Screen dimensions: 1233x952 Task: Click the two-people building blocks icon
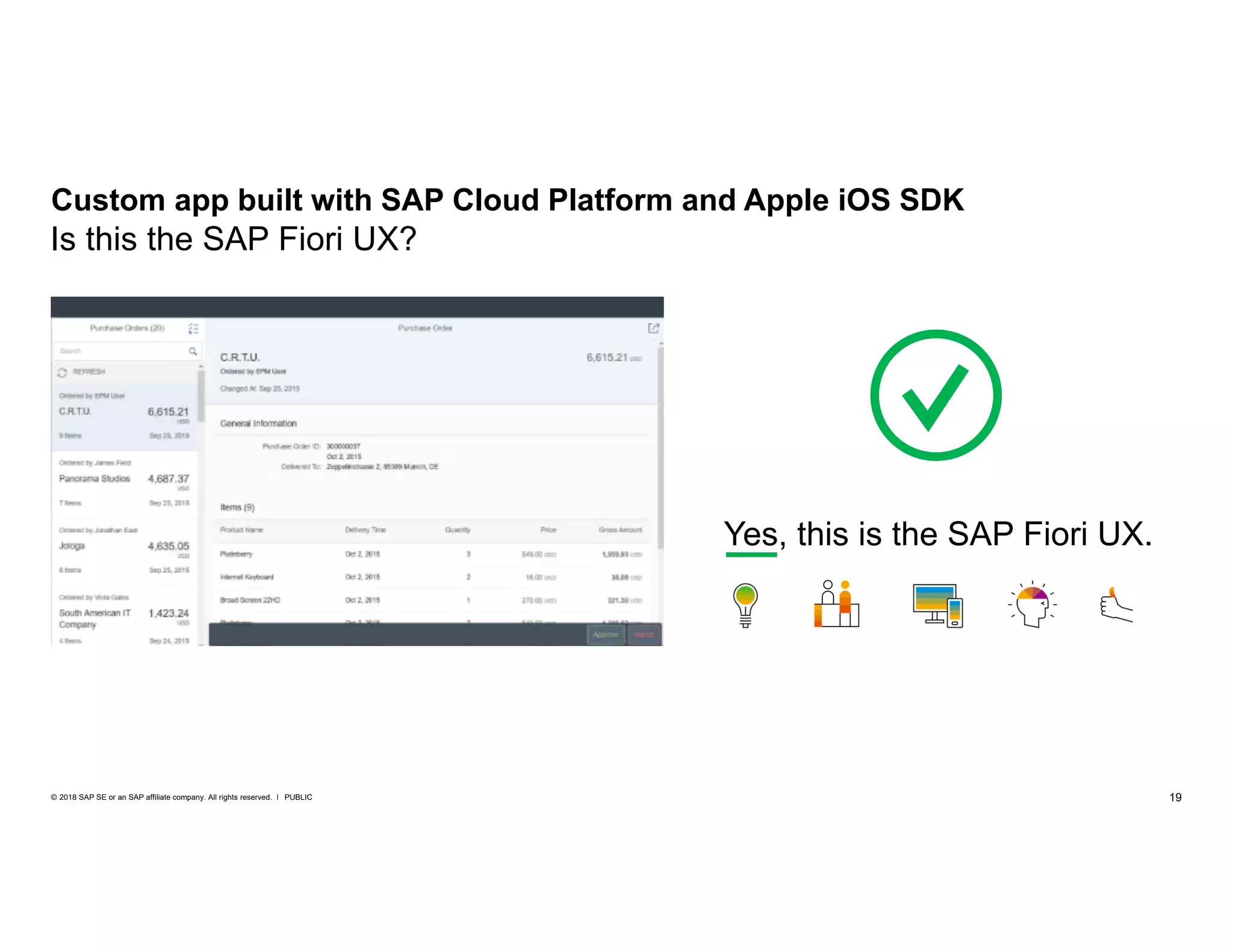point(837,604)
